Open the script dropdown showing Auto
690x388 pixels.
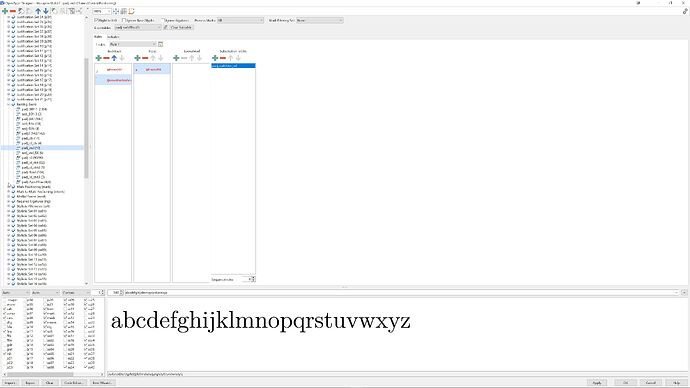tap(15, 293)
